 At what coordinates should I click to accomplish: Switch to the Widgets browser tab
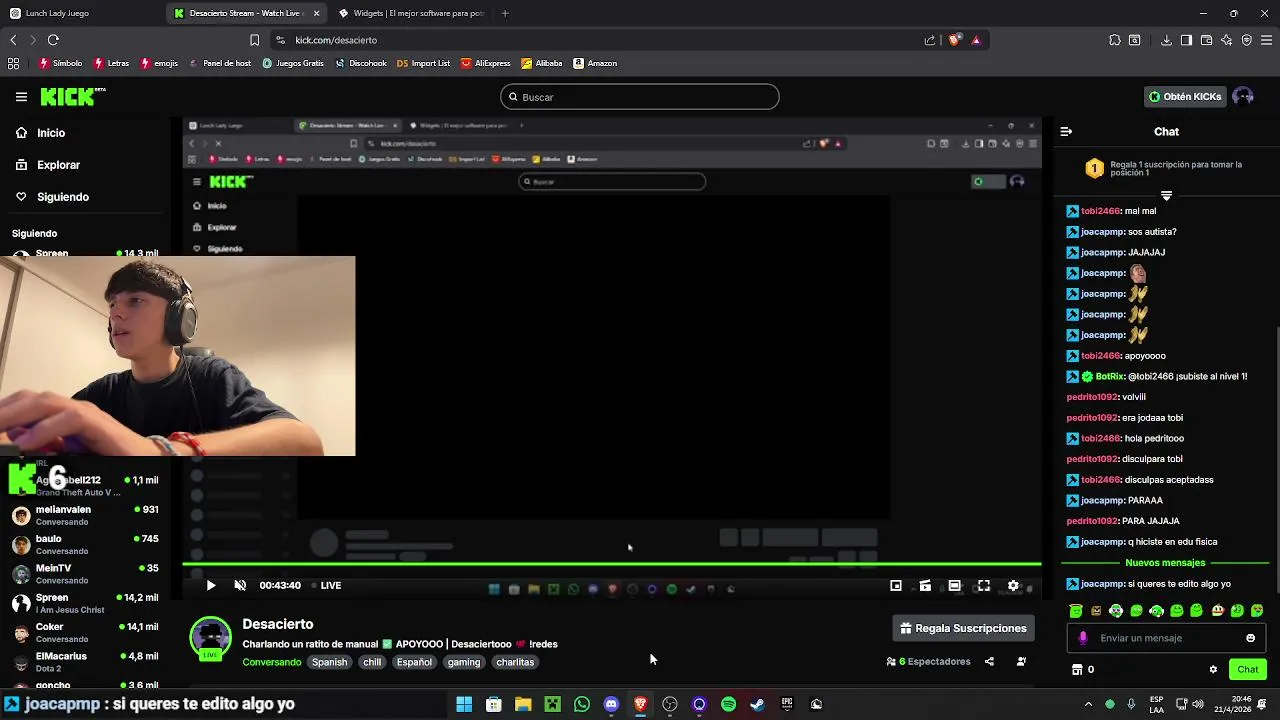click(x=412, y=13)
